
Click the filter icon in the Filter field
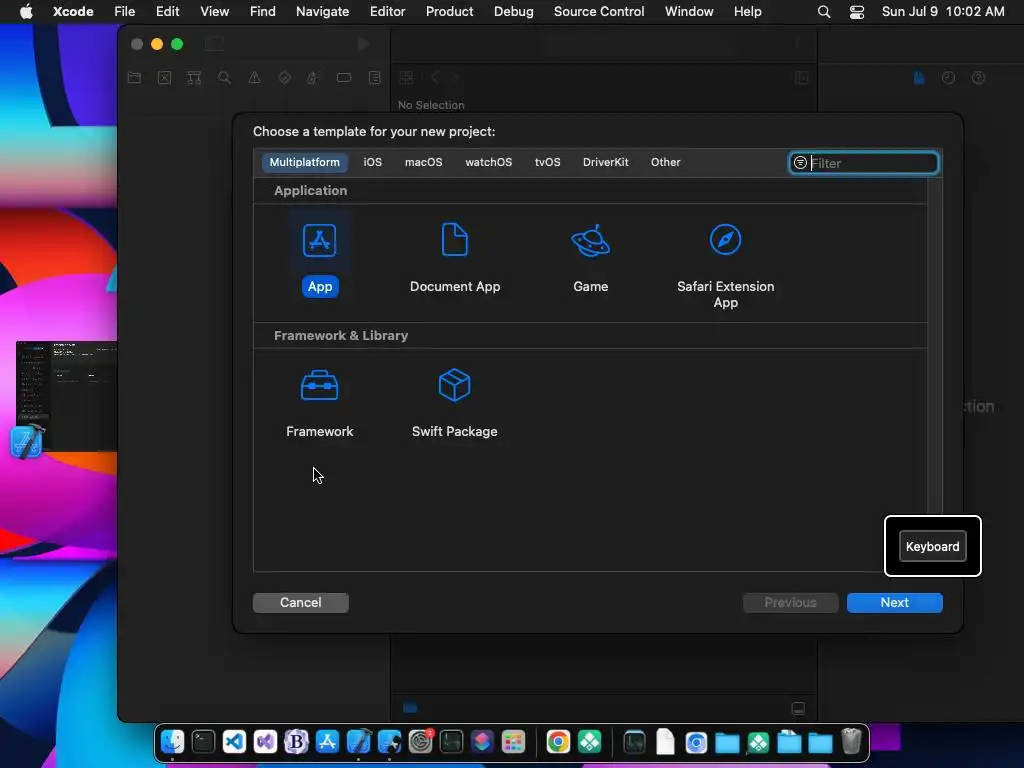(800, 163)
